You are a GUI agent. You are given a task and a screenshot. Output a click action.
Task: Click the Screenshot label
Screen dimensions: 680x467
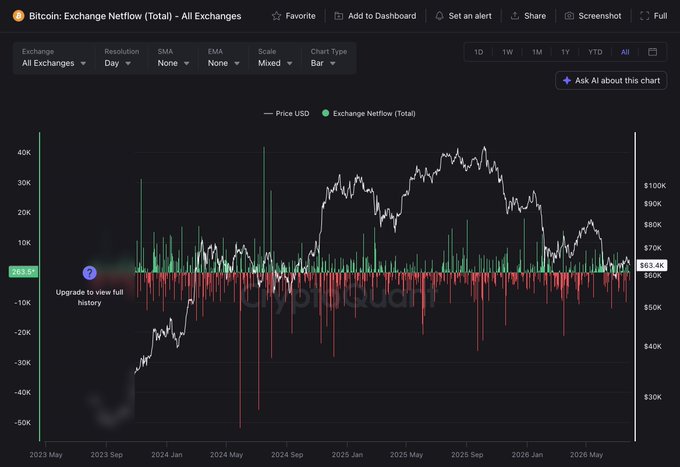click(x=600, y=16)
